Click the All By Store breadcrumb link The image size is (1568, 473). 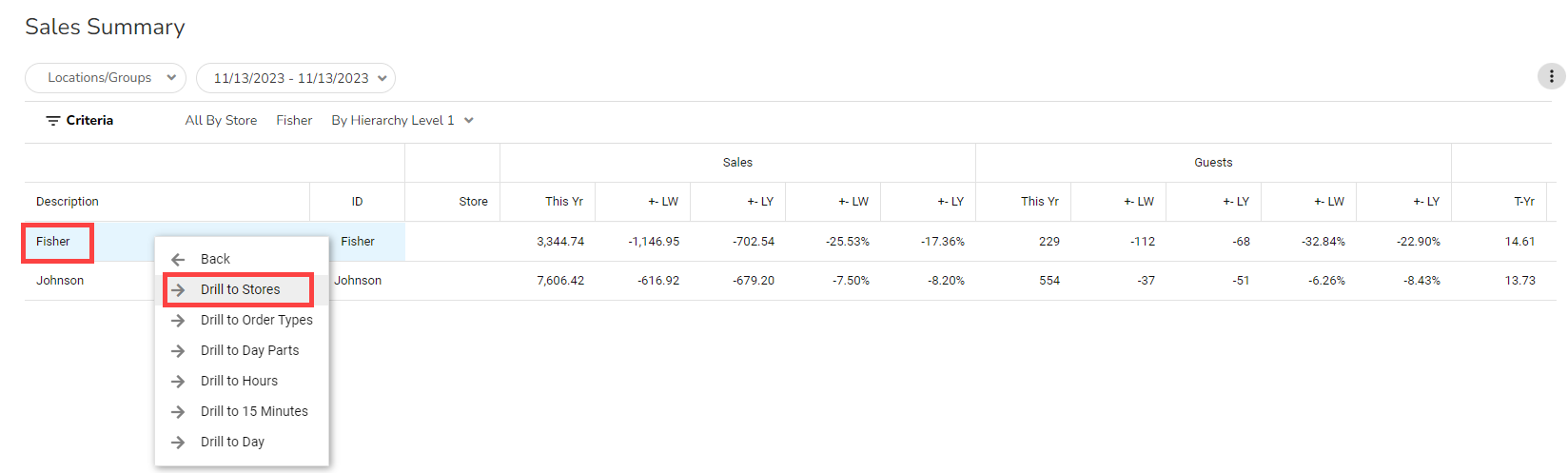[x=221, y=121]
